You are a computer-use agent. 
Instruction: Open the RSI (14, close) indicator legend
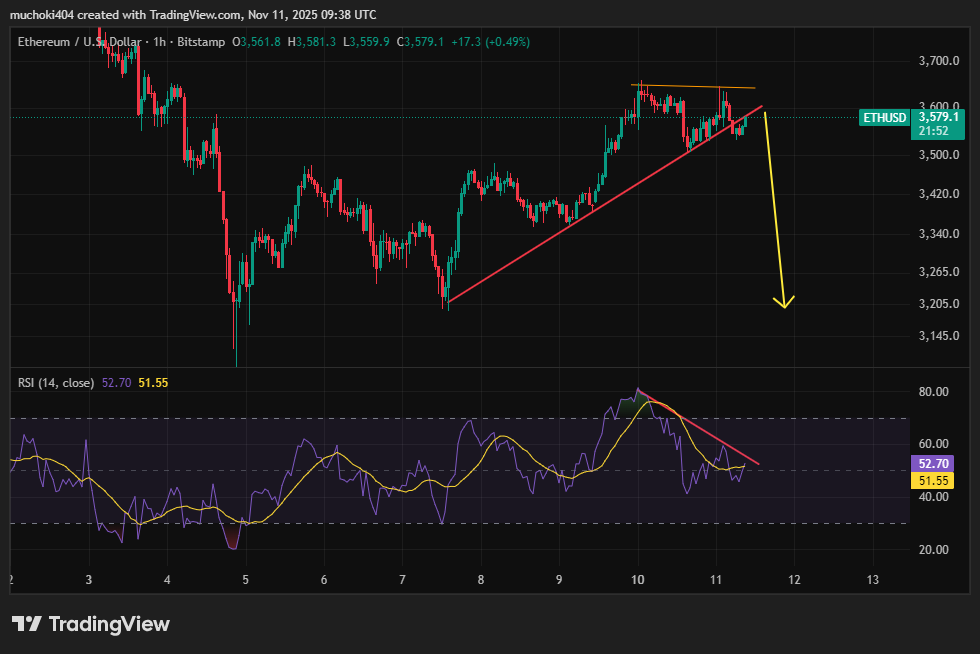[x=56, y=382]
